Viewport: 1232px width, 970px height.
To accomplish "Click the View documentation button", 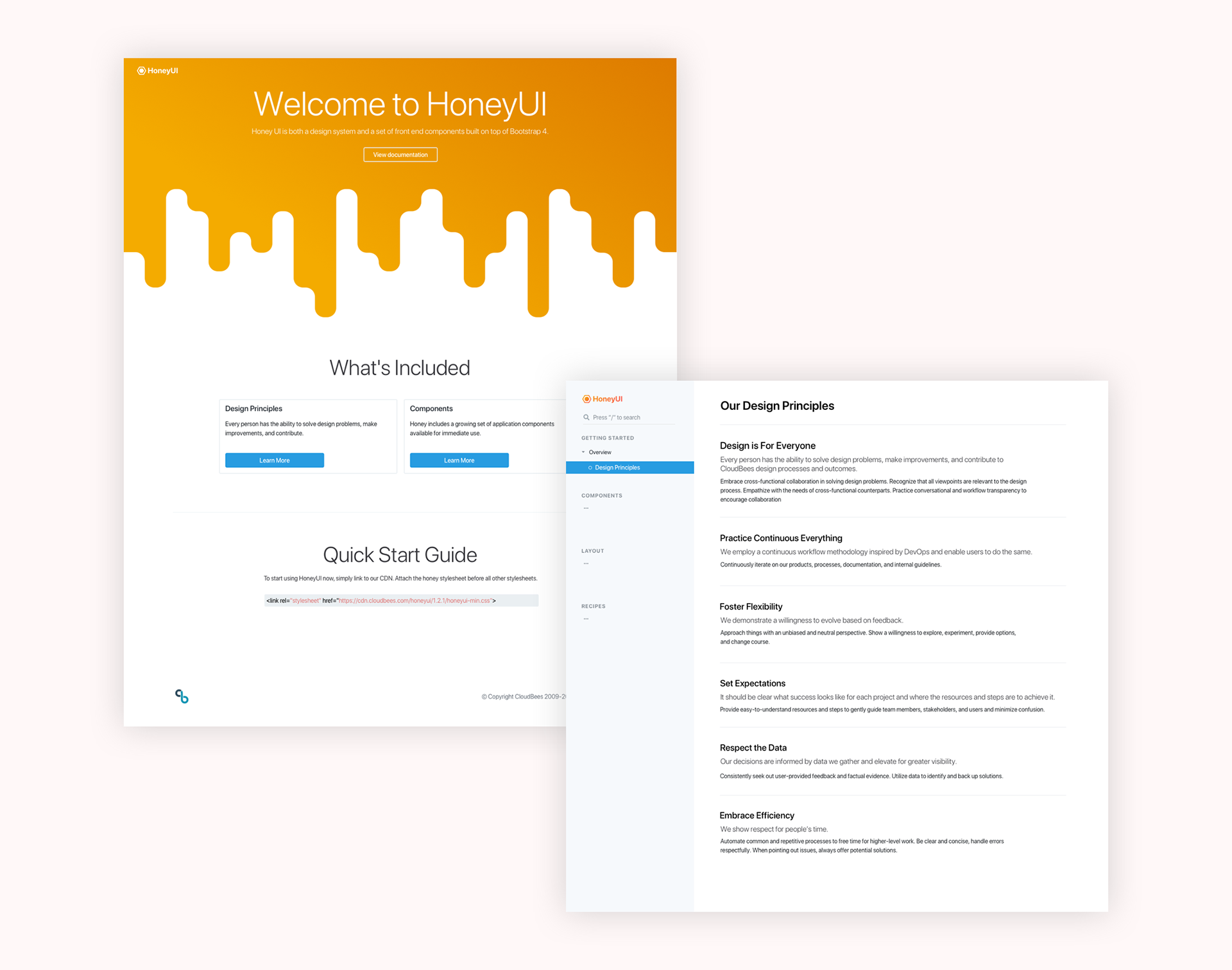I will (400, 155).
